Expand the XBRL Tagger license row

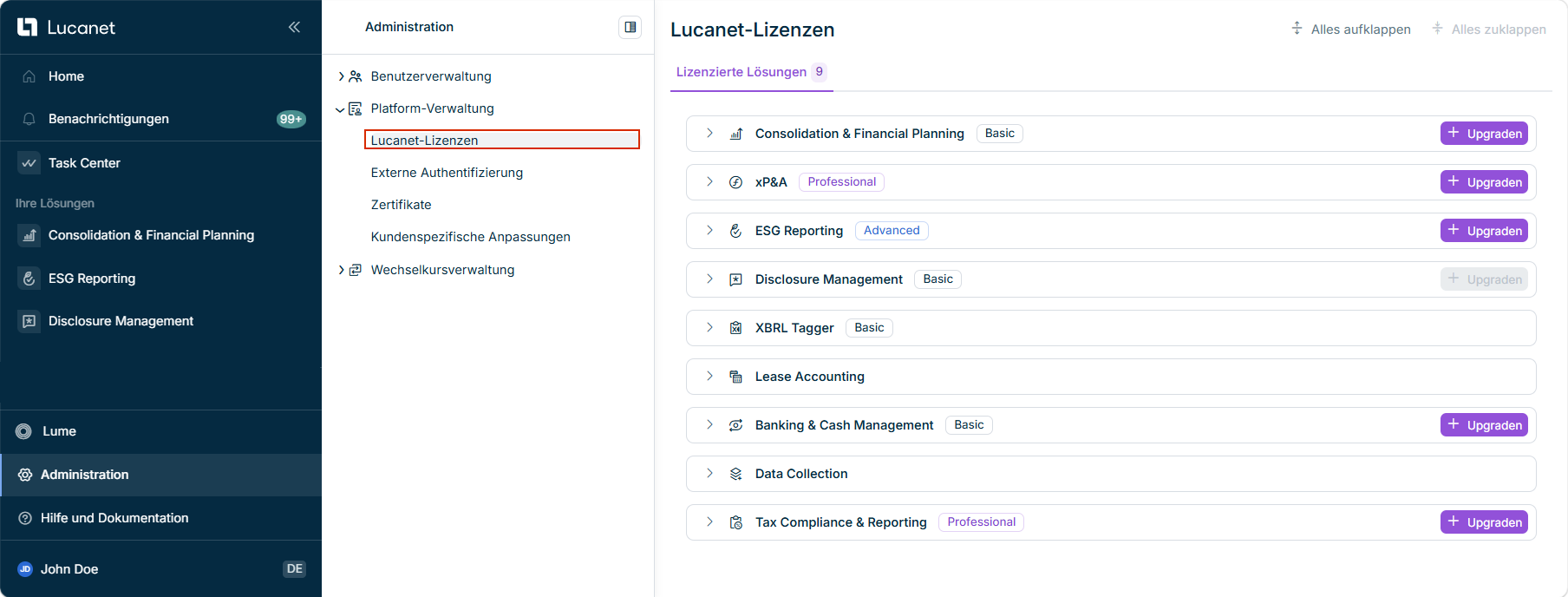coord(709,327)
